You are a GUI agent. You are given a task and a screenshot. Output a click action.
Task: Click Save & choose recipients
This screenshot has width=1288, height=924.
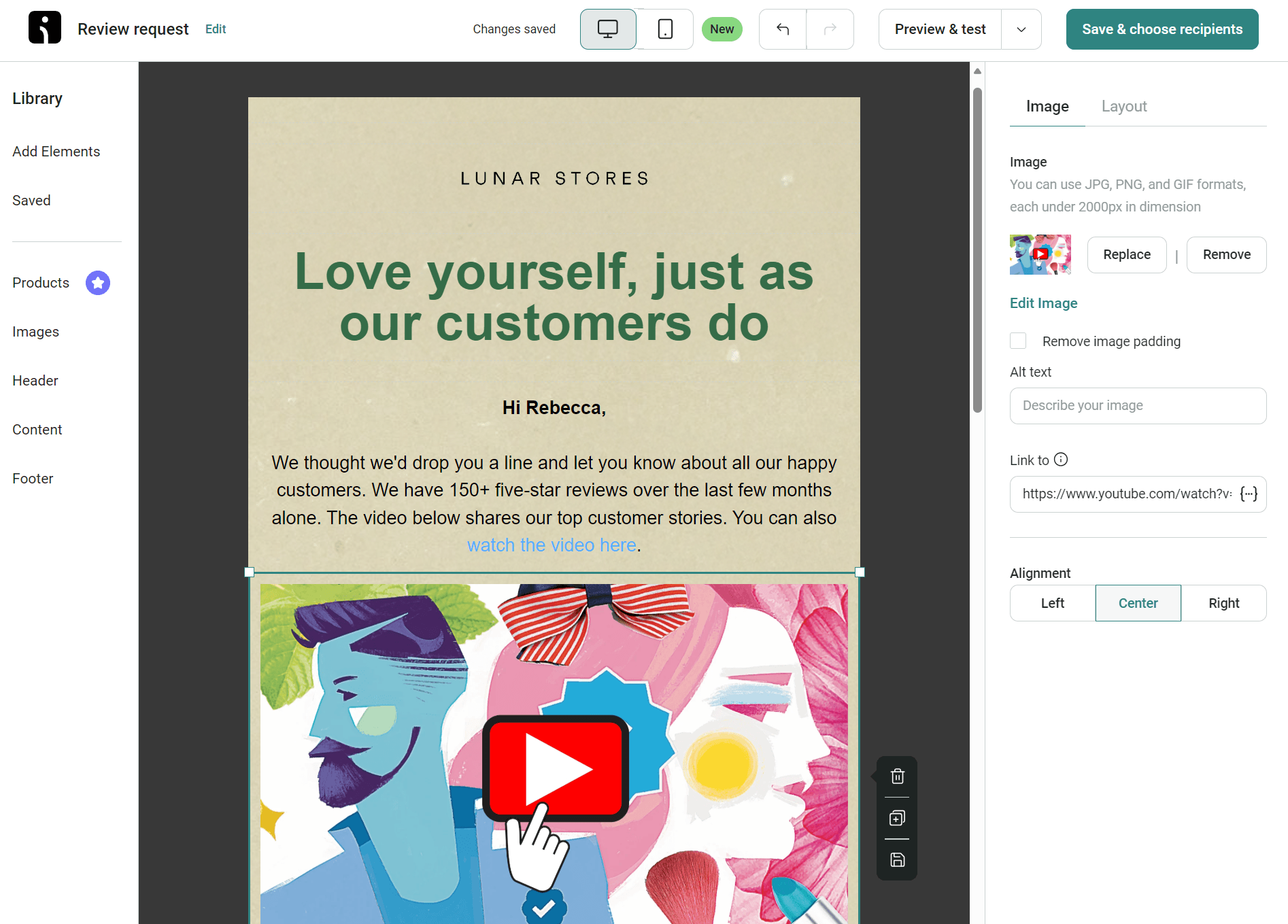(x=1162, y=29)
